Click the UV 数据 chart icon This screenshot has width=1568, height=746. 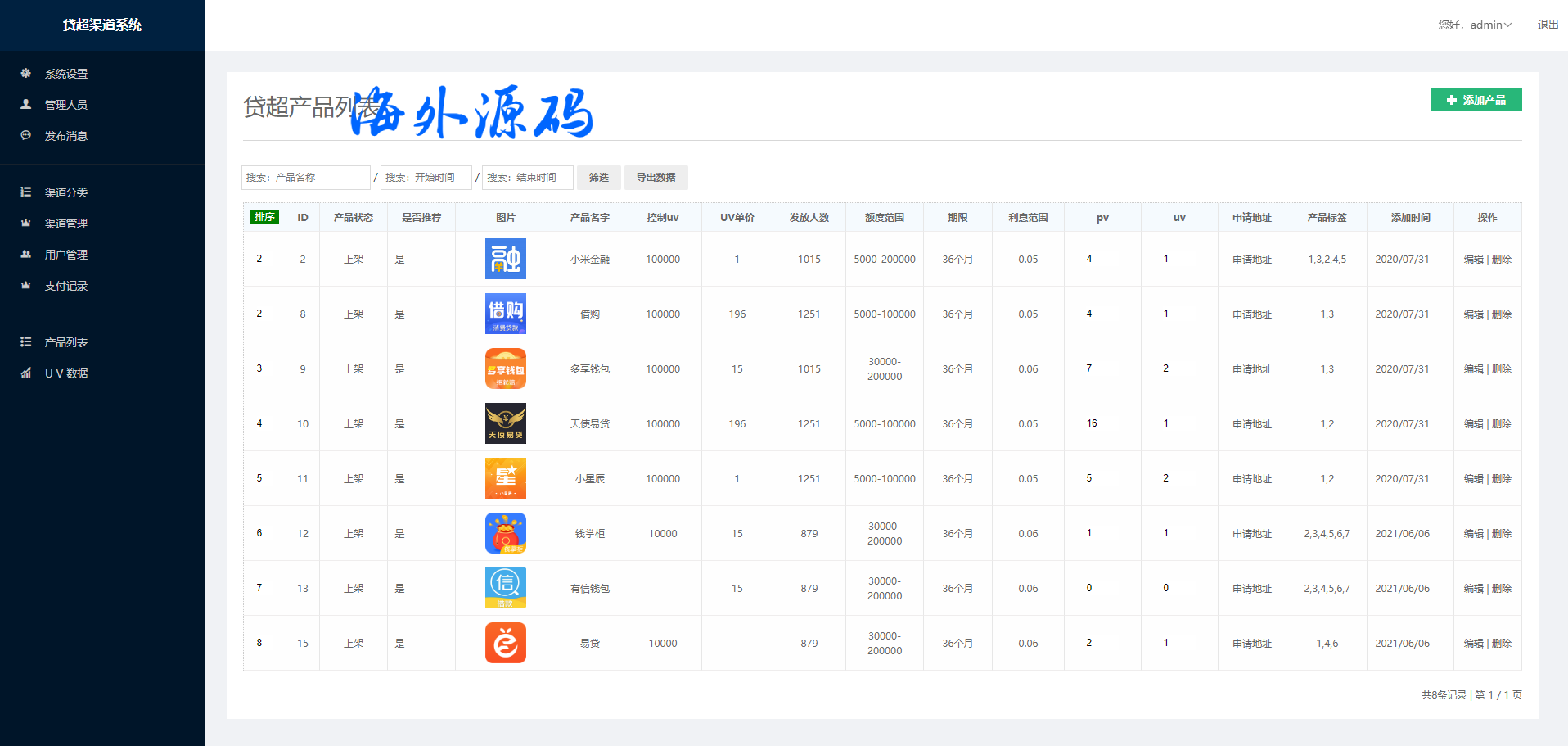click(26, 373)
